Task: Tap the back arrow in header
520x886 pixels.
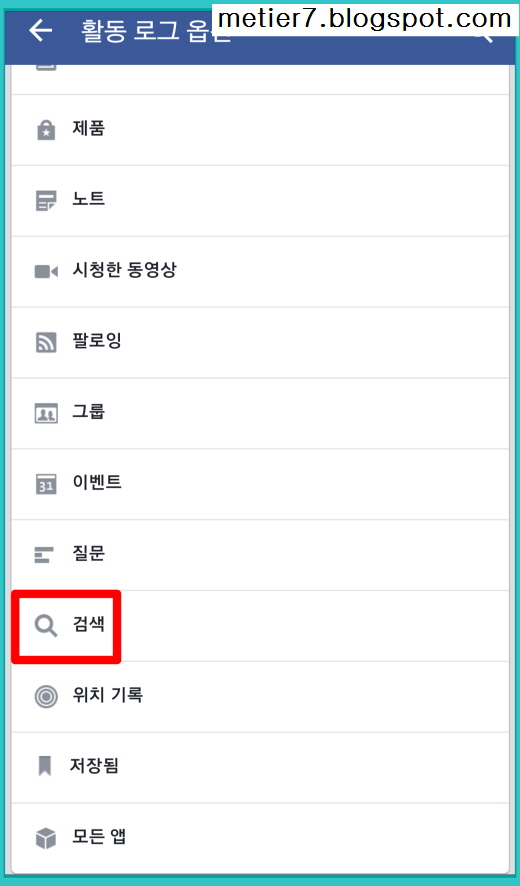Action: click(x=41, y=30)
